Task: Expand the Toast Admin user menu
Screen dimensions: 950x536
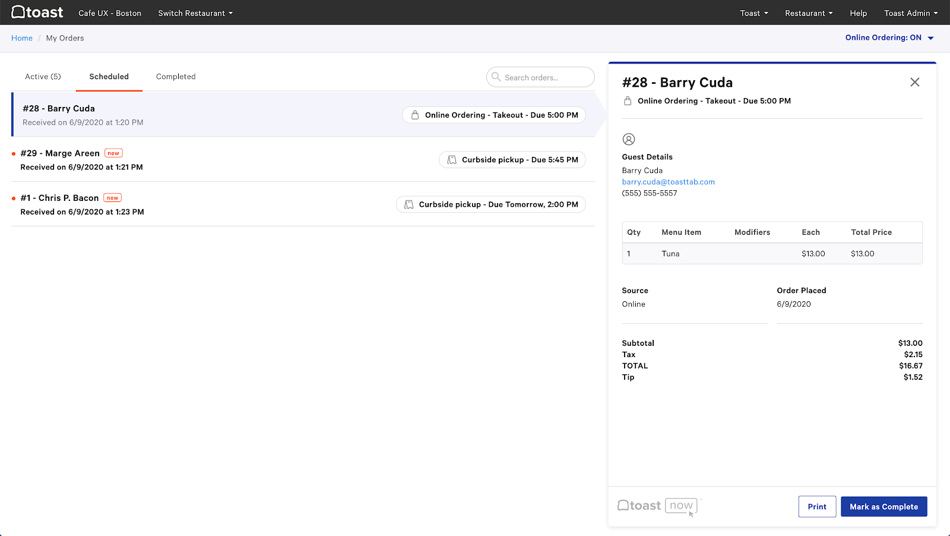Action: point(910,13)
